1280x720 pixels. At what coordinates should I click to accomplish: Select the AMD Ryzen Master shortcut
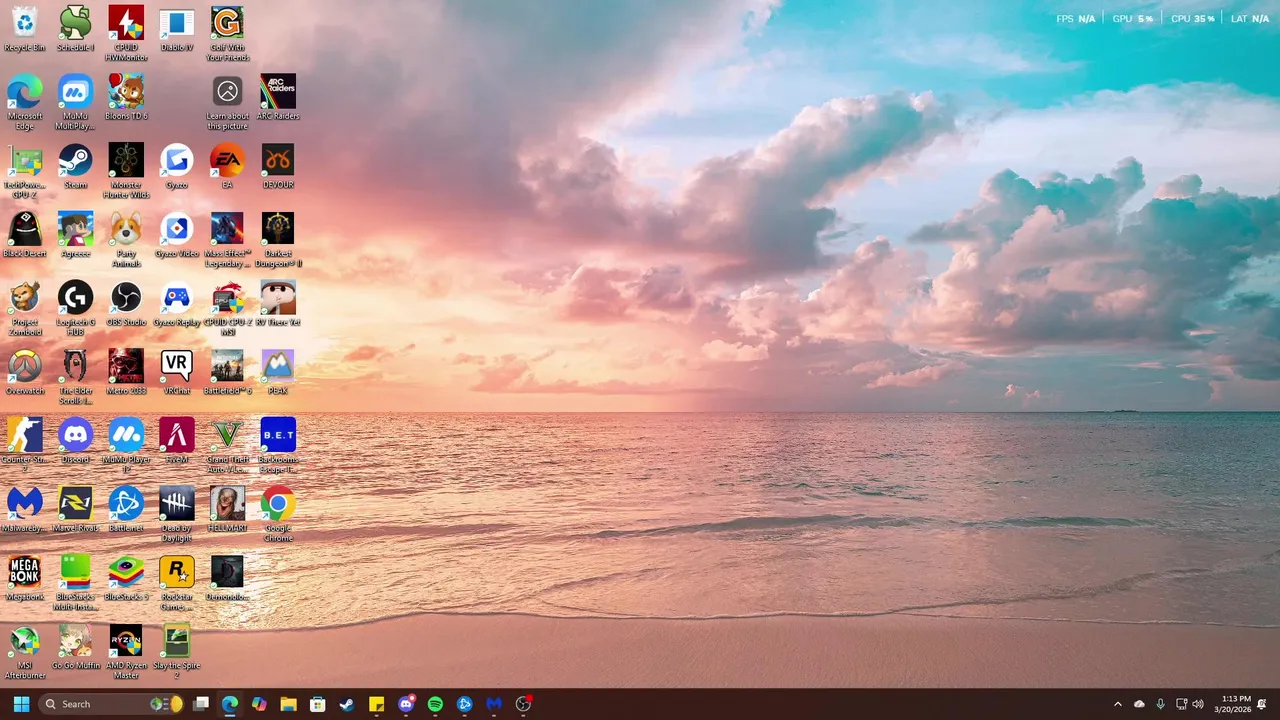click(126, 653)
